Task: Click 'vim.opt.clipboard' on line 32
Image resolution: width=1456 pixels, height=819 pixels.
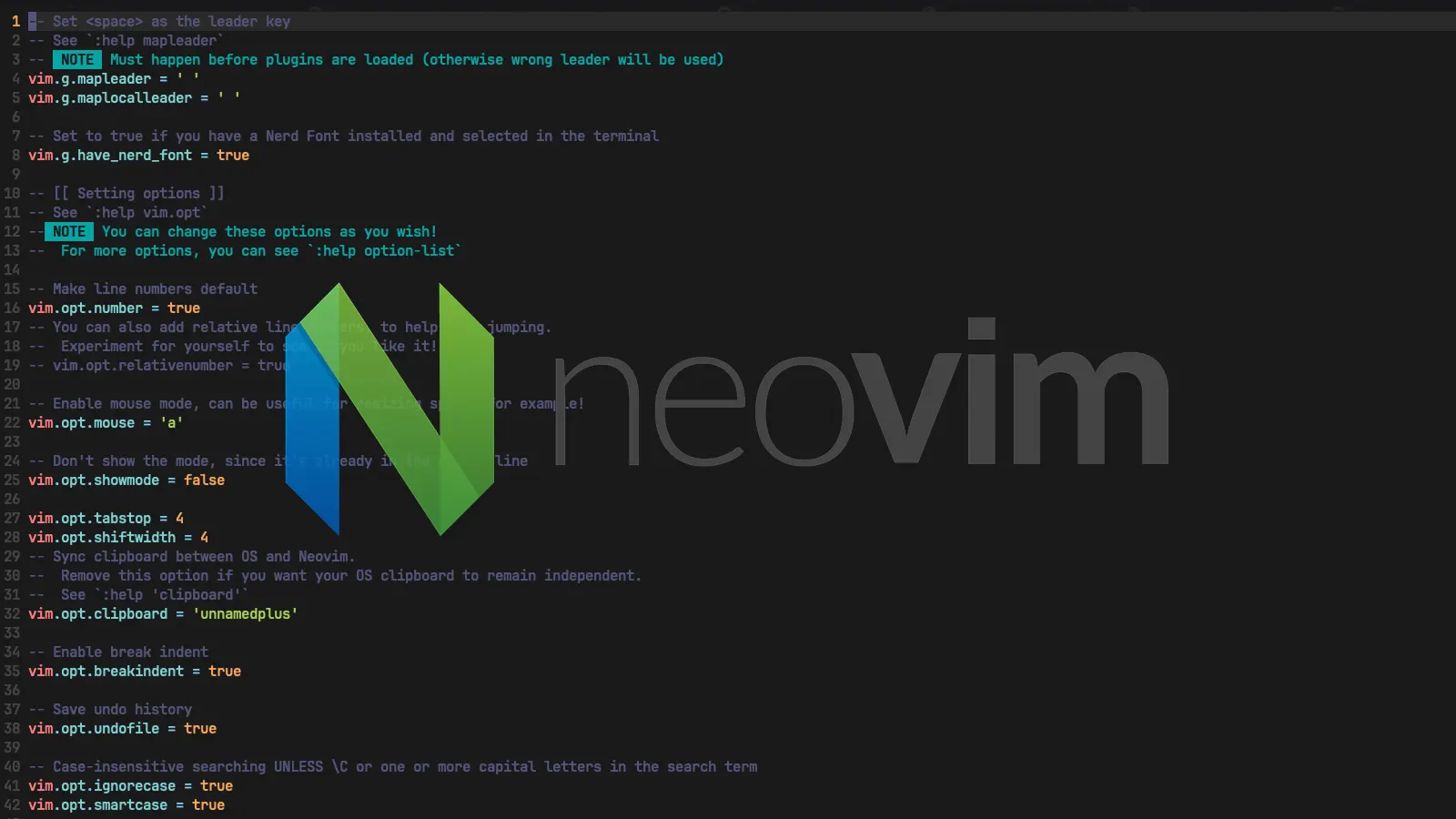Action: pyautogui.click(x=97, y=613)
